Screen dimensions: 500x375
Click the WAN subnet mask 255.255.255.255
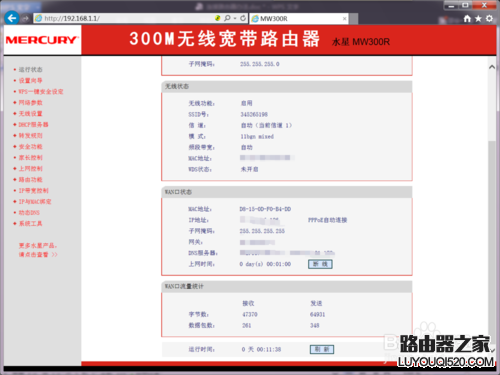pyautogui.click(x=262, y=231)
